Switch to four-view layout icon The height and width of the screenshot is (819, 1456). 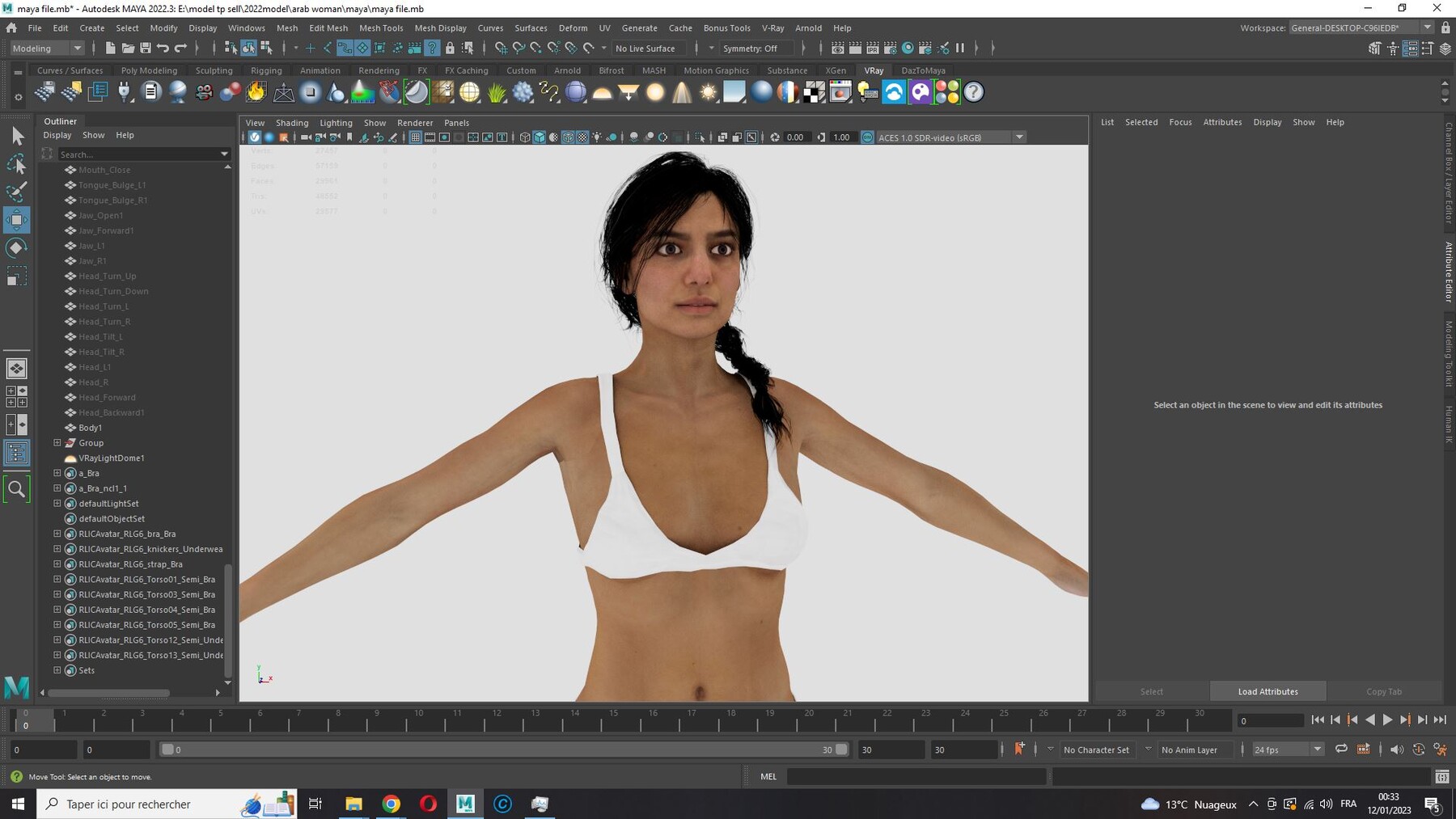click(x=16, y=397)
